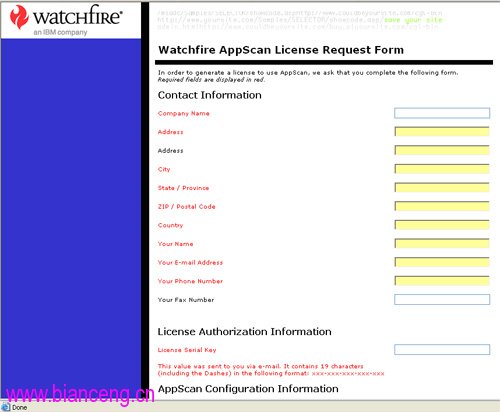Click the Your Fax Number input field
The width and height of the screenshot is (500, 412).
click(x=442, y=299)
